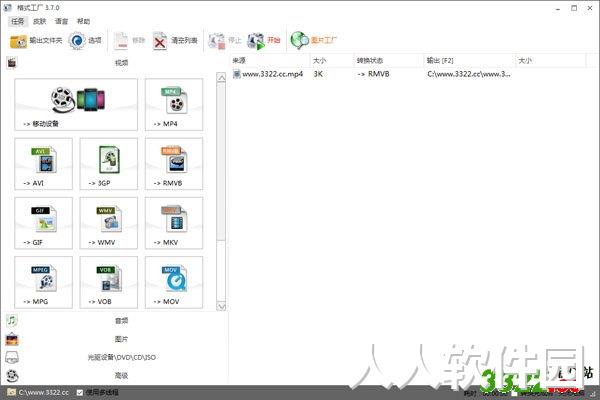The image size is (600, 400).
Task: Click the status bar folder icon
Action: [11, 392]
